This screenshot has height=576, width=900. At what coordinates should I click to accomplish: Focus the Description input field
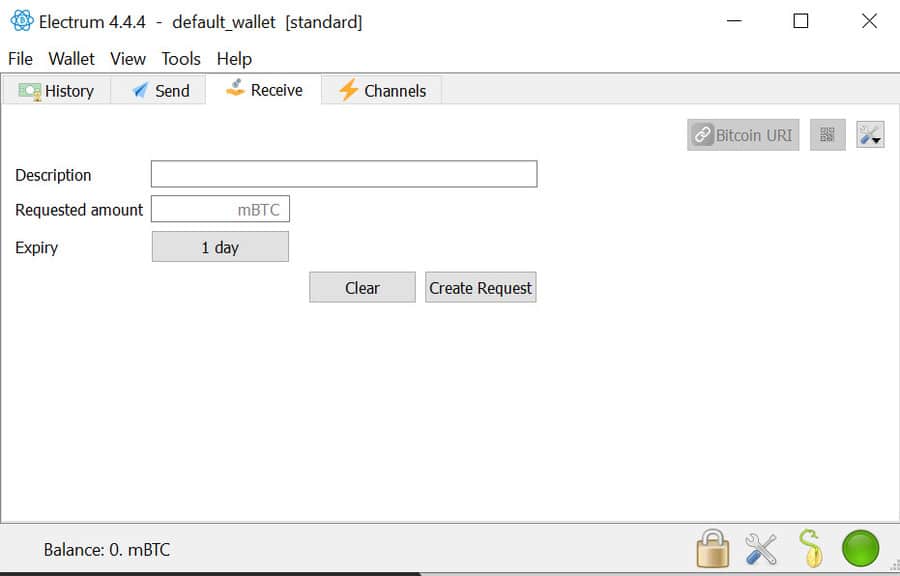coord(344,174)
